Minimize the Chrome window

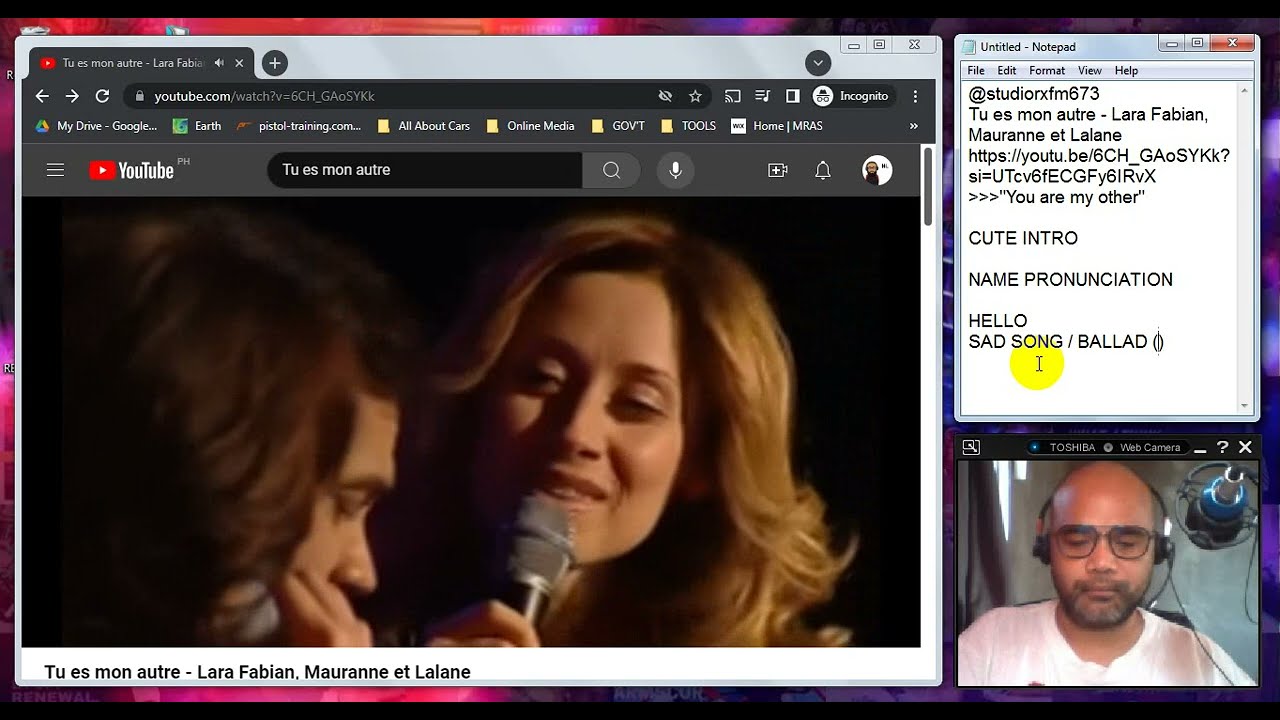tap(854, 45)
